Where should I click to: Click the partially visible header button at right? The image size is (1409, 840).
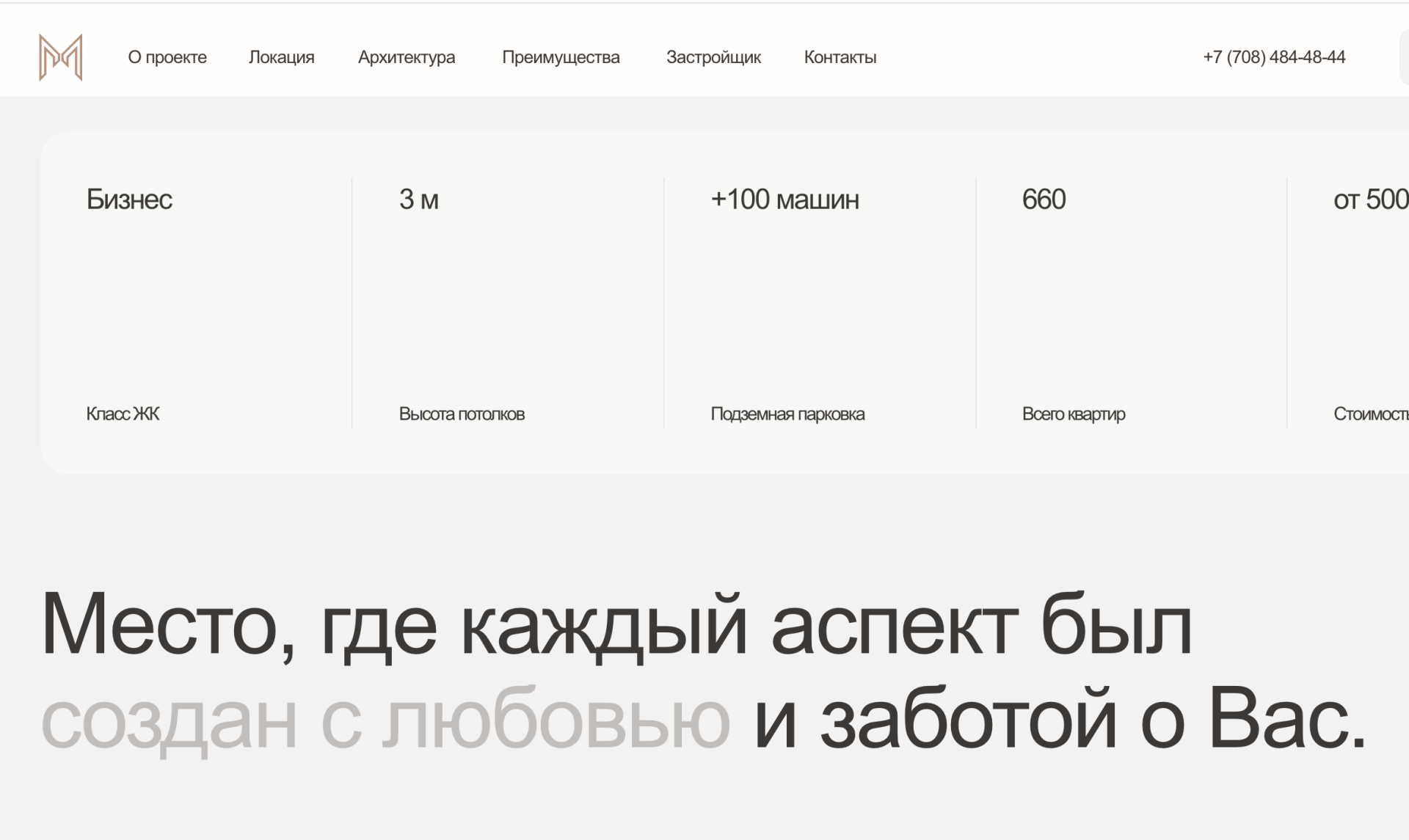1404,57
